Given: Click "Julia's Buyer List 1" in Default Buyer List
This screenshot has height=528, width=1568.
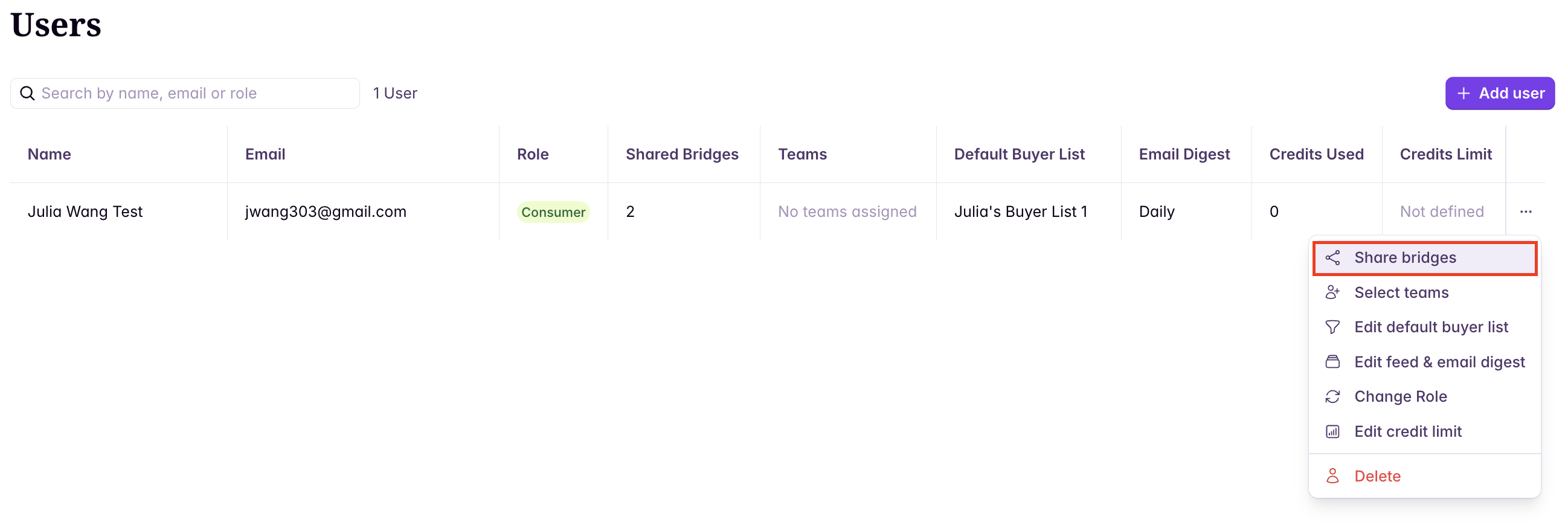Looking at the screenshot, I should (x=1021, y=211).
